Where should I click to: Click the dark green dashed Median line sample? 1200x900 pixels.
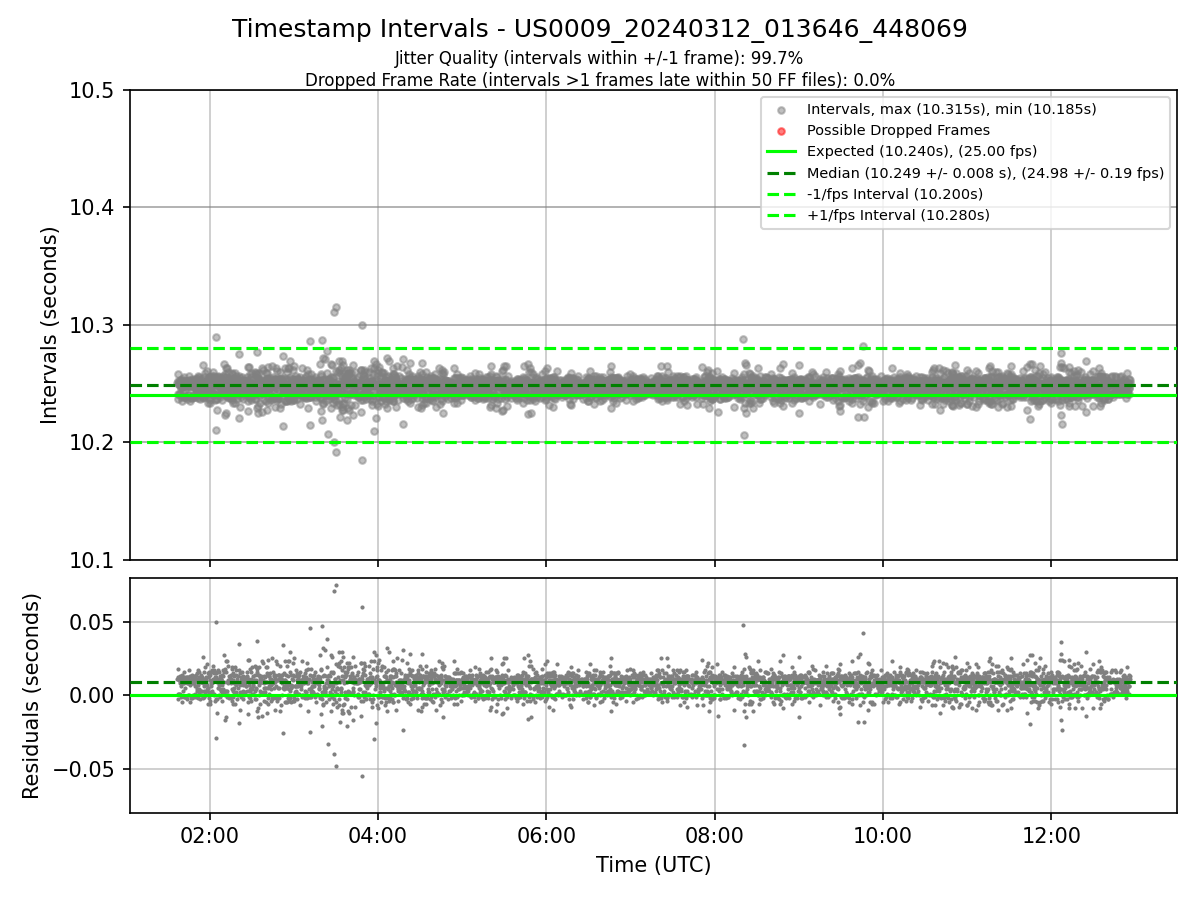click(782, 172)
